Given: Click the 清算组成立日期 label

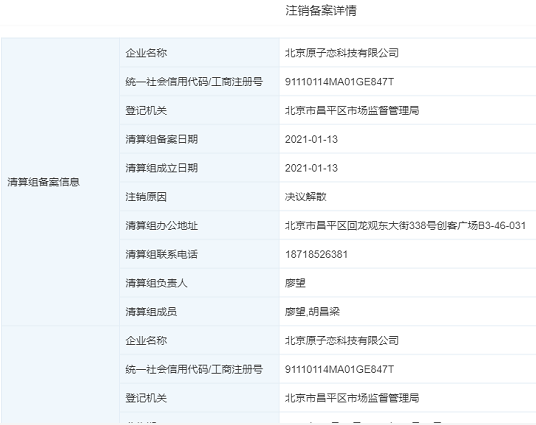Looking at the screenshot, I should point(161,168).
